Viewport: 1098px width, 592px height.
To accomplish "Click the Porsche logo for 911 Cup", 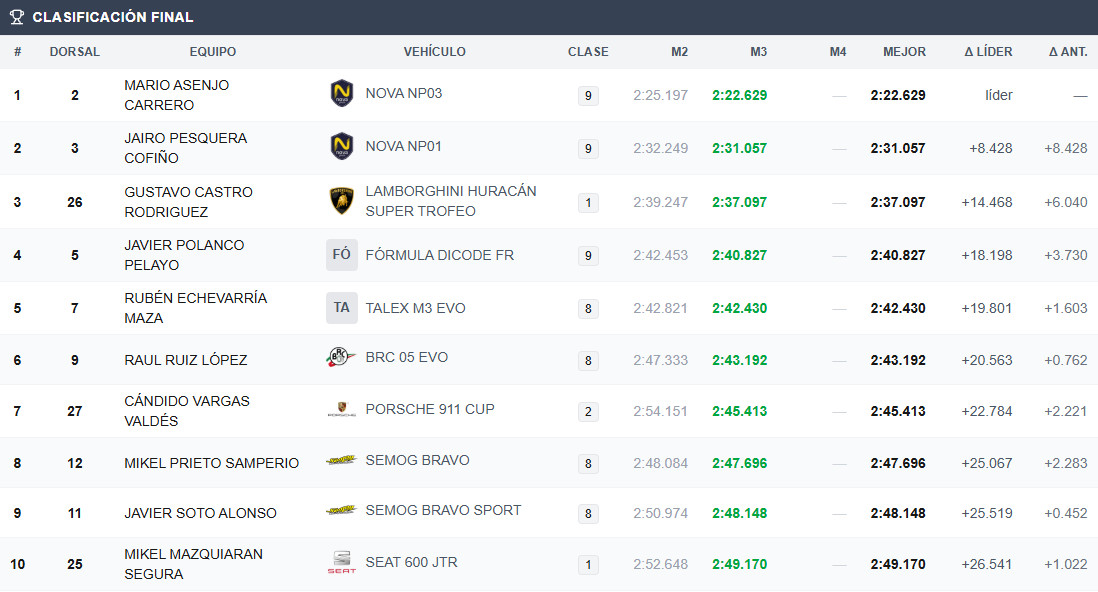I will [342, 409].
